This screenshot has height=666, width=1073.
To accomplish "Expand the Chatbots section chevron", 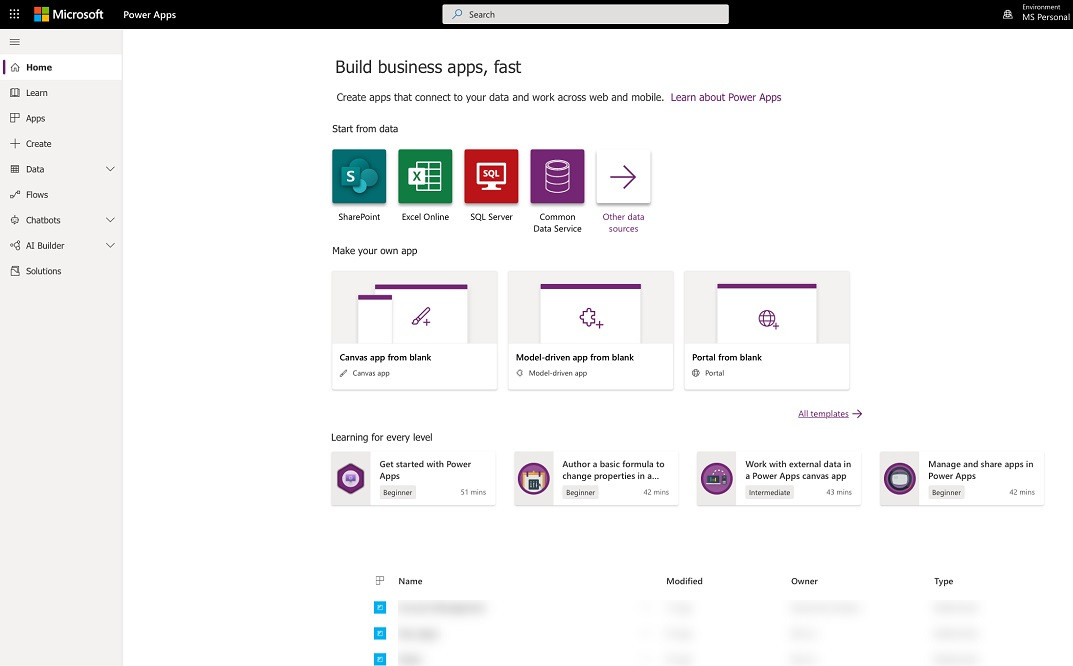I will point(110,220).
